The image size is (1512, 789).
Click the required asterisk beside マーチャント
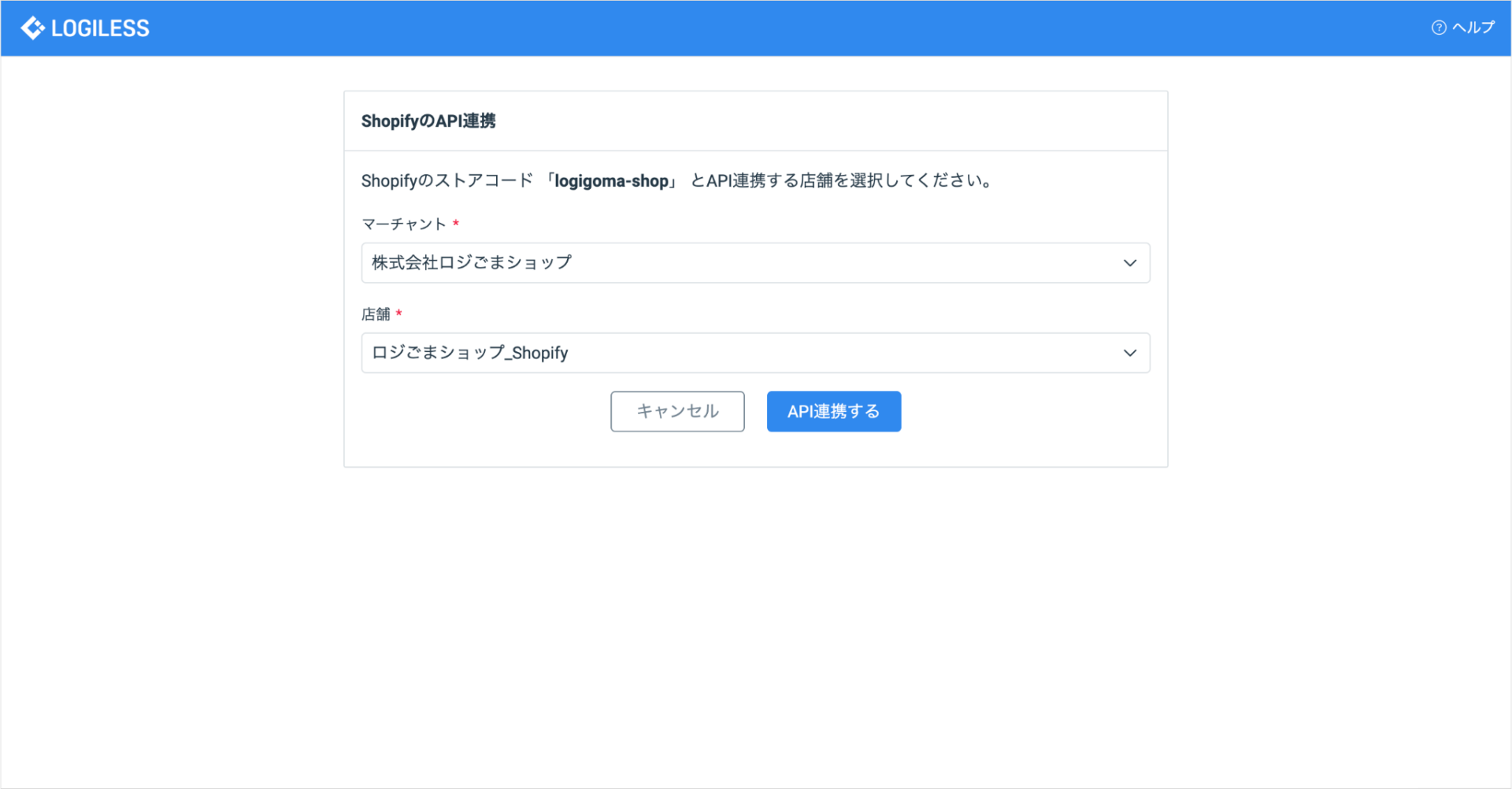point(457,223)
